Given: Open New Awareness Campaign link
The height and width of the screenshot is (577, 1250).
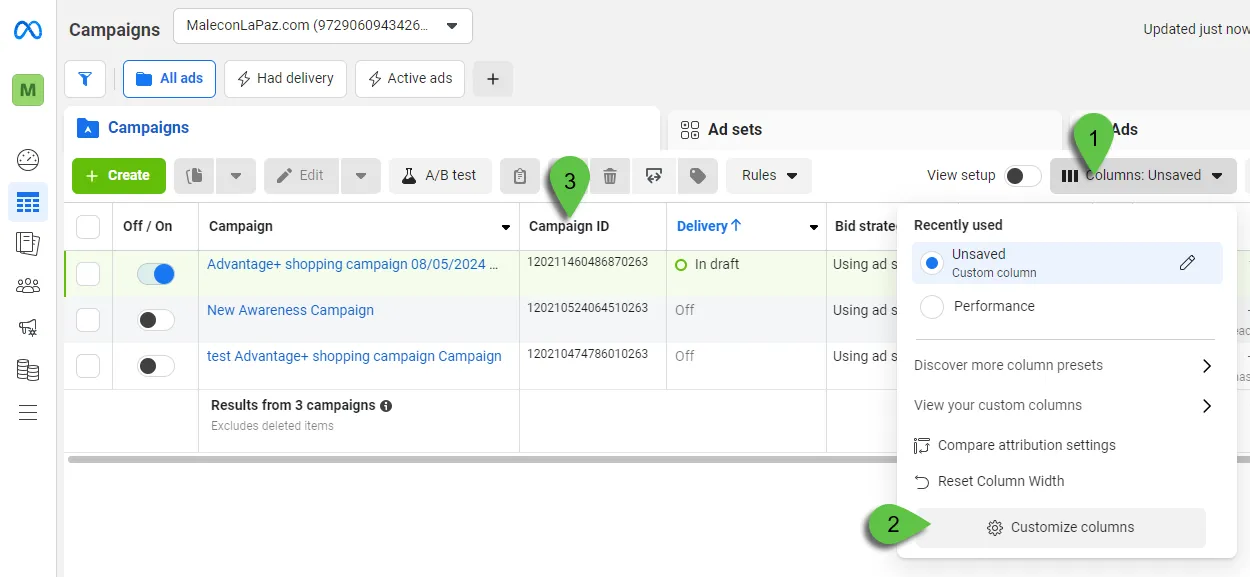Looking at the screenshot, I should click(290, 310).
